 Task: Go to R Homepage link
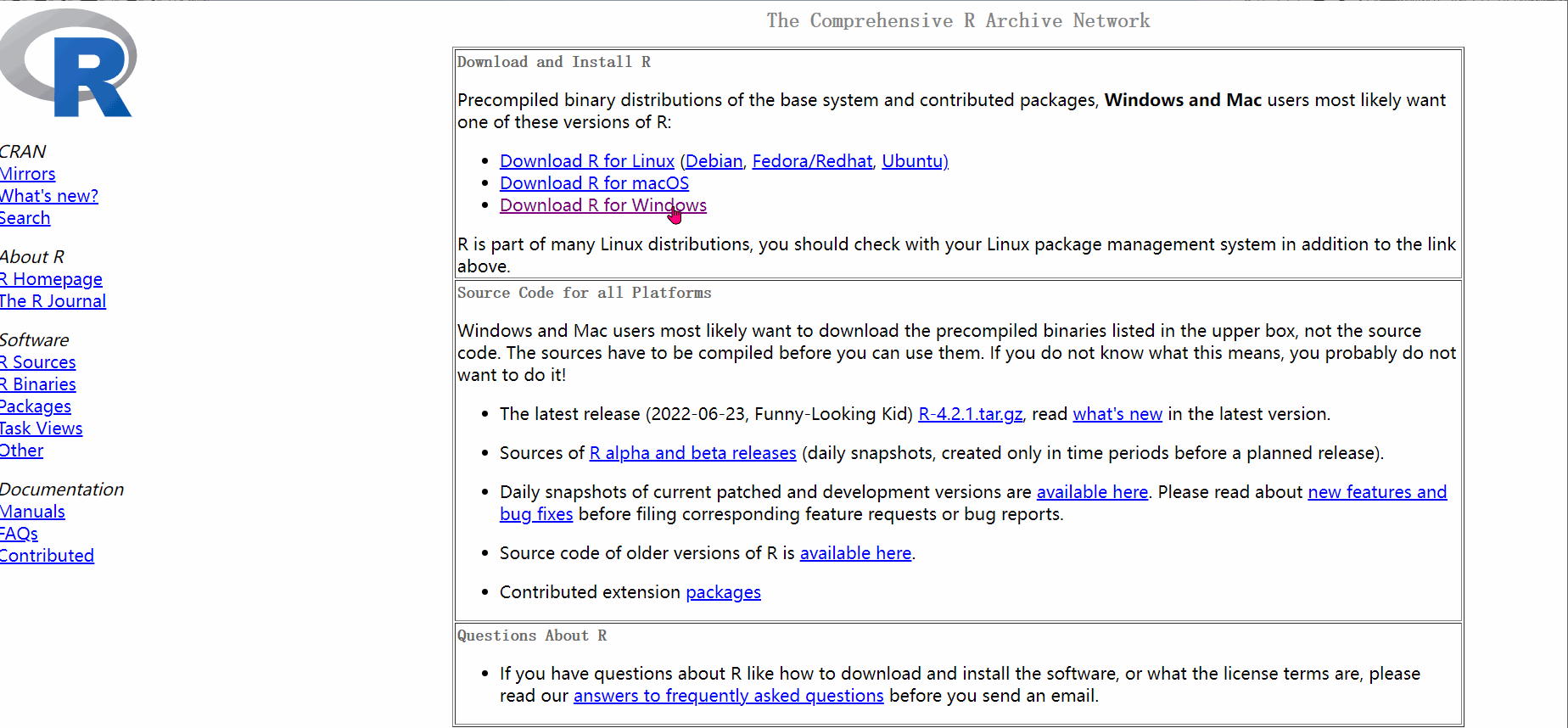(x=51, y=279)
